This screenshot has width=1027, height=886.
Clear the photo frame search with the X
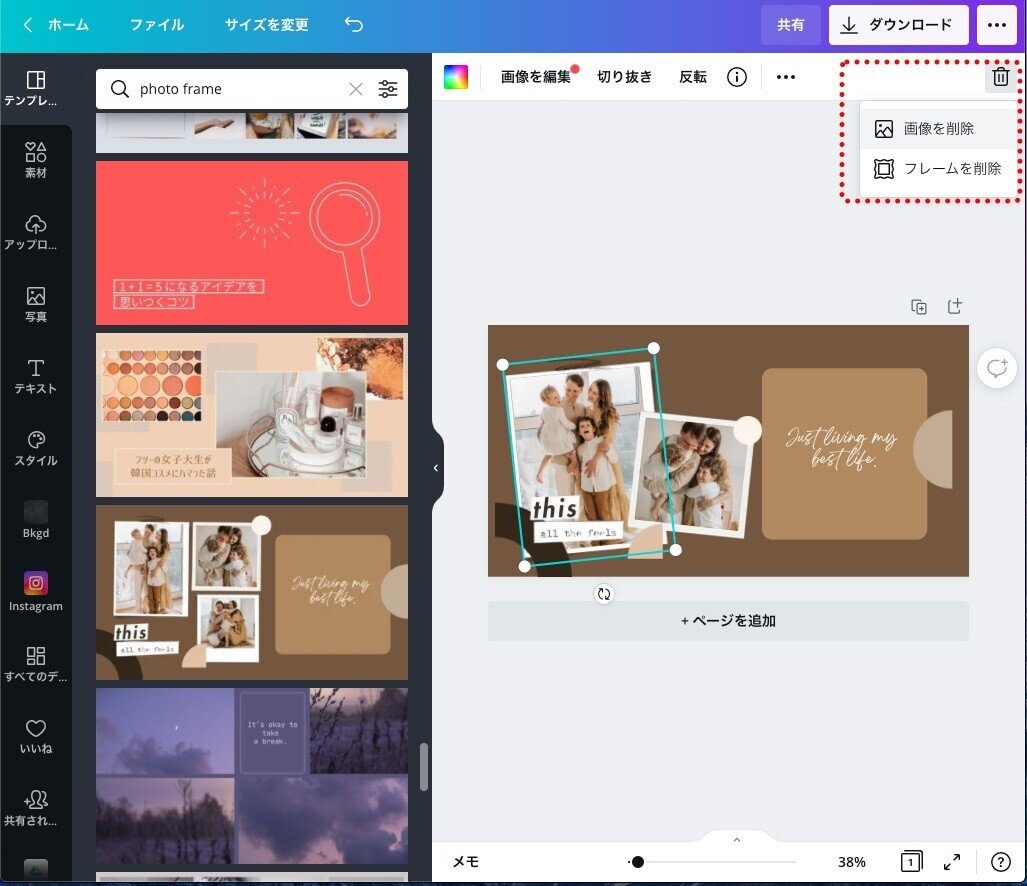355,89
